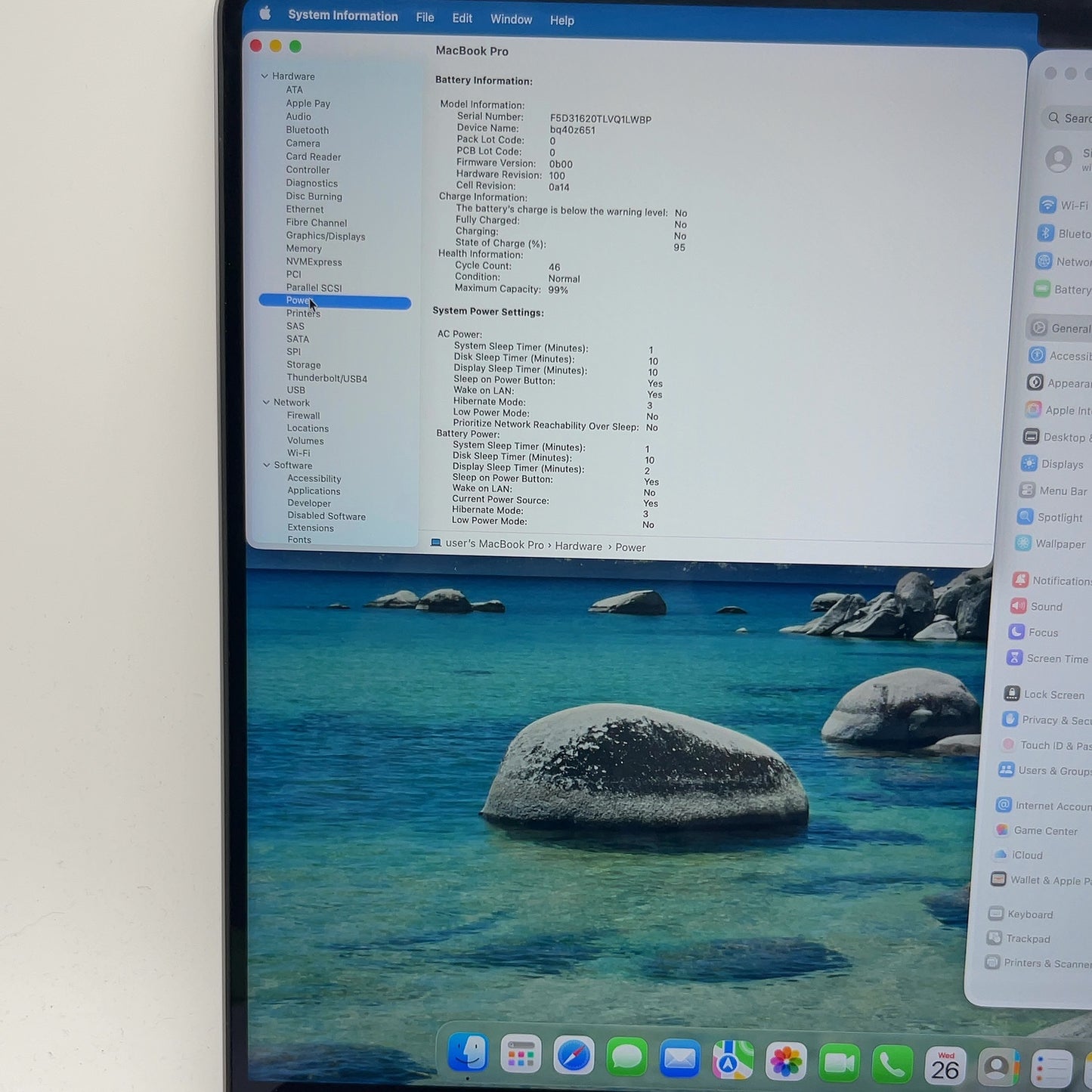Image resolution: width=1092 pixels, height=1092 pixels.
Task: Open Users & Groups settings
Action: click(x=1044, y=771)
